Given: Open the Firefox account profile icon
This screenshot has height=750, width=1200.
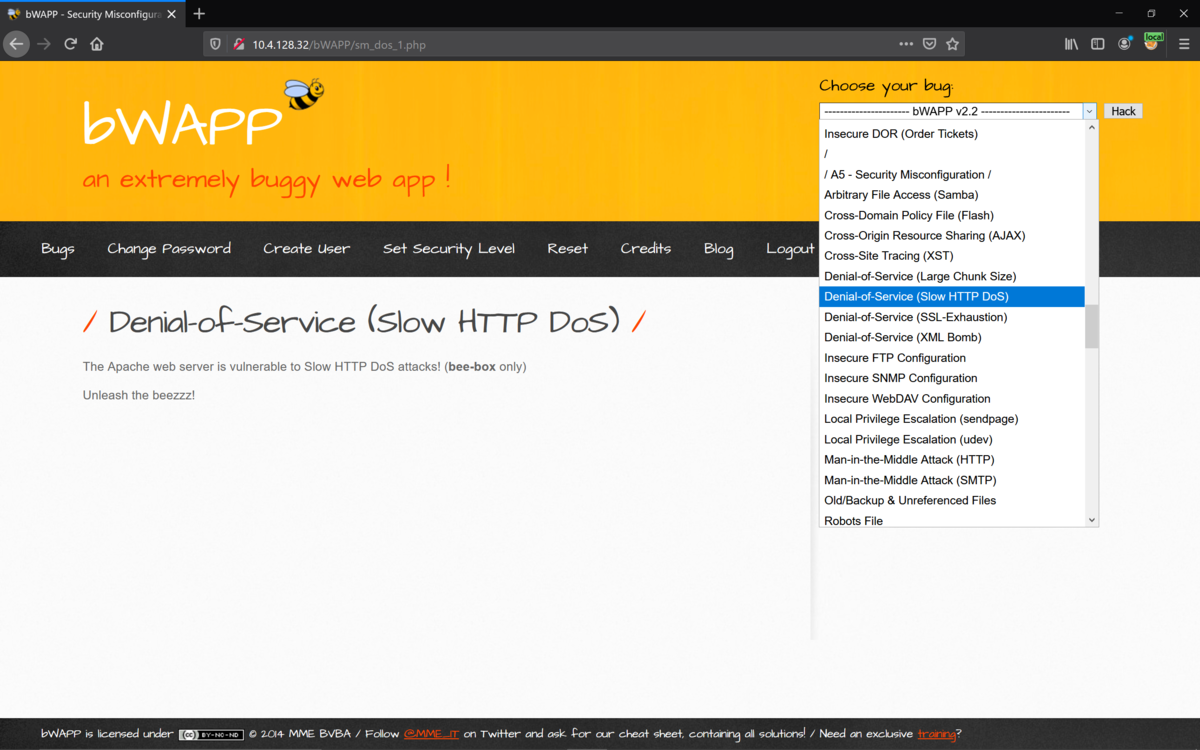Looking at the screenshot, I should [1124, 43].
